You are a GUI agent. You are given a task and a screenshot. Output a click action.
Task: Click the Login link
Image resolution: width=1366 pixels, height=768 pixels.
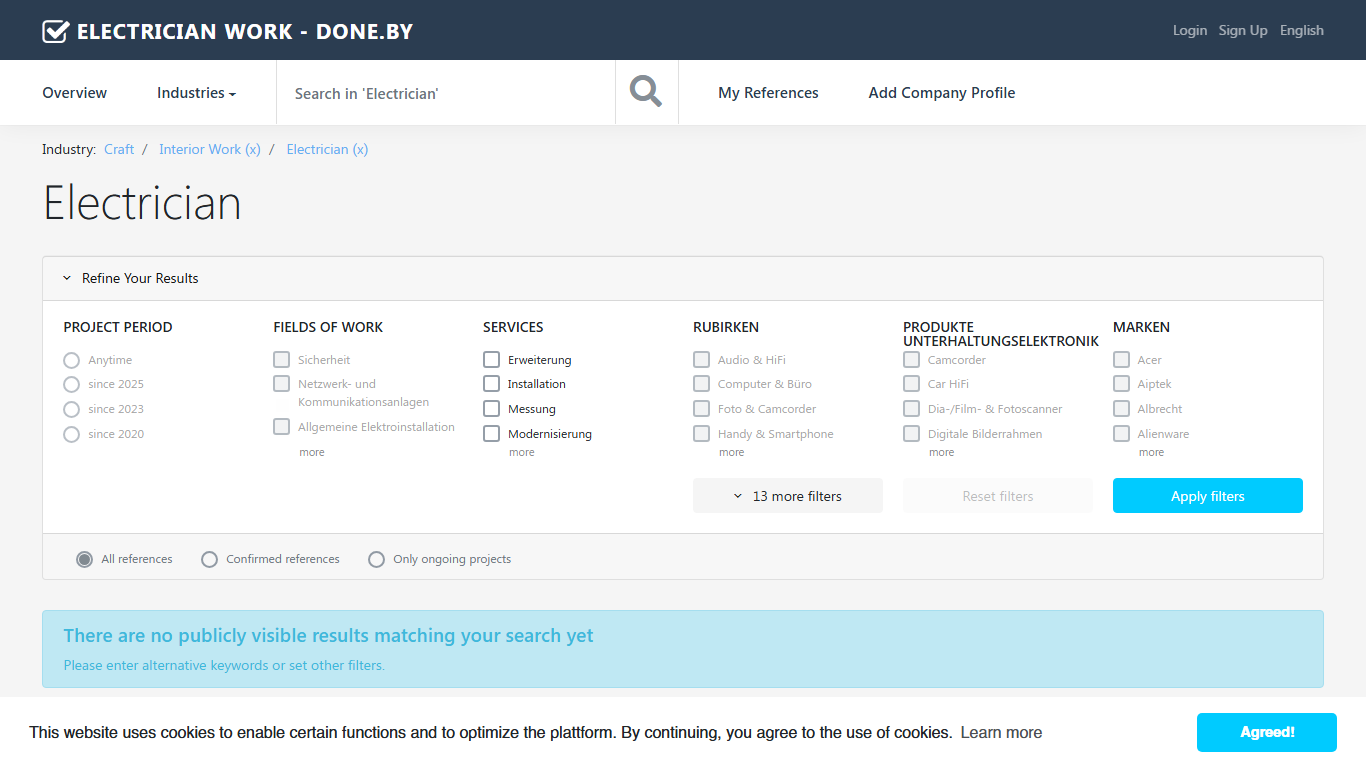pos(1190,30)
